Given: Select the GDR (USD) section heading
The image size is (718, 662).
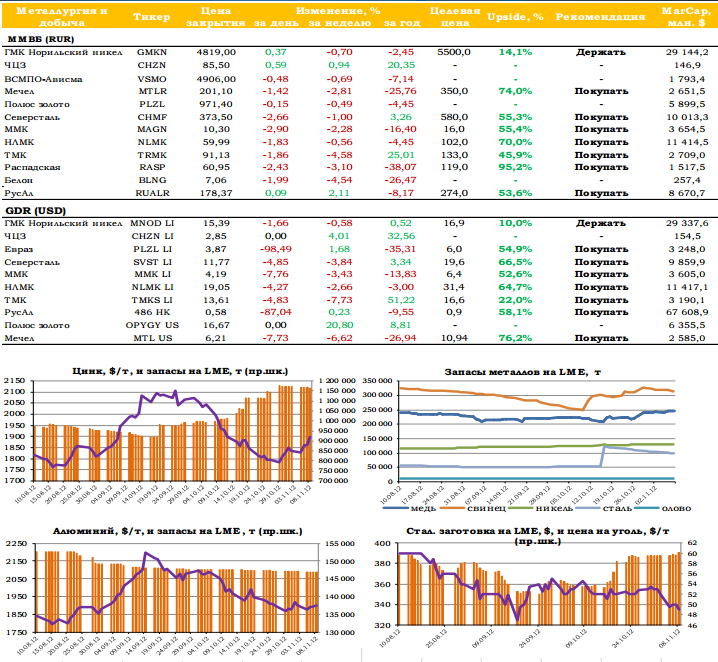Looking at the screenshot, I should click(36, 211).
